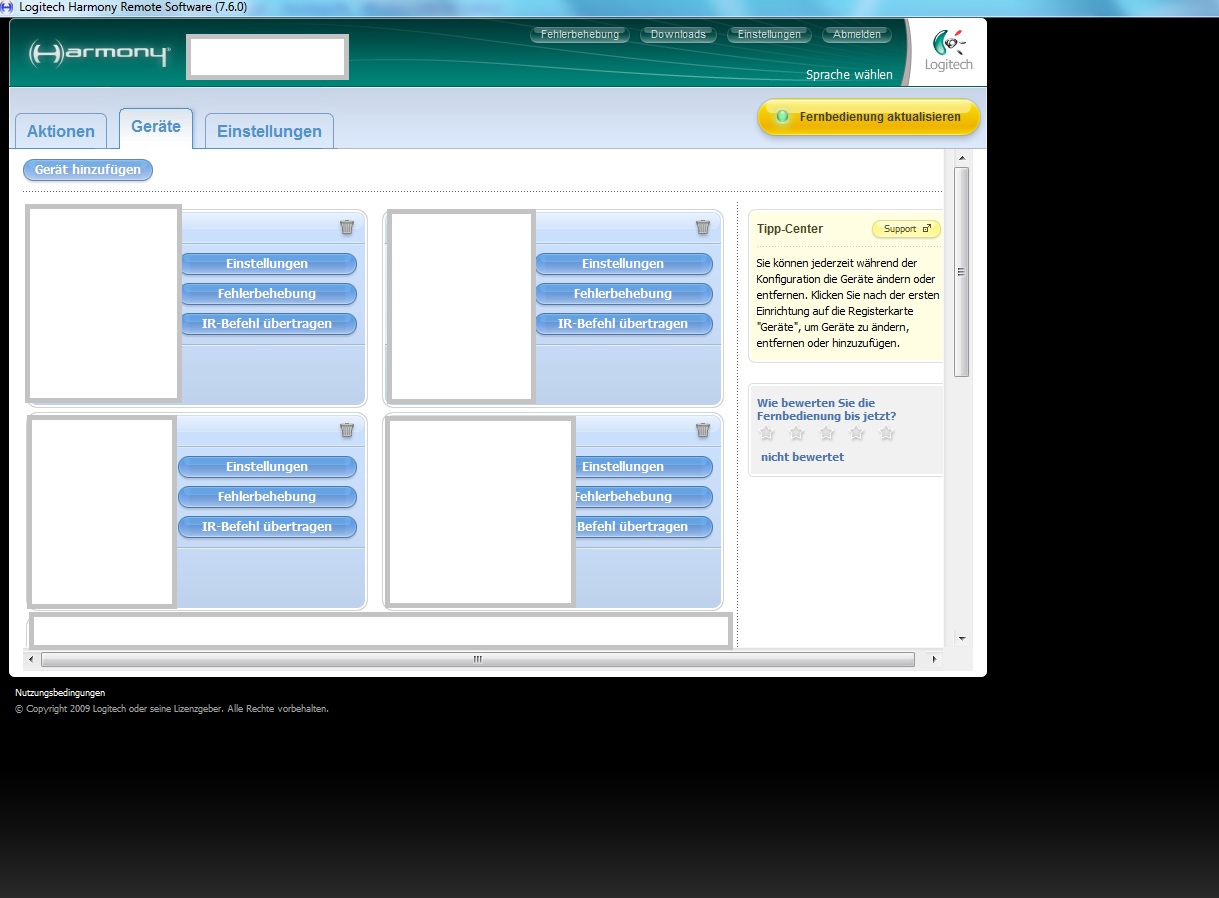The width and height of the screenshot is (1219, 898).
Task: Rate the remote with the first star
Action: (x=767, y=434)
